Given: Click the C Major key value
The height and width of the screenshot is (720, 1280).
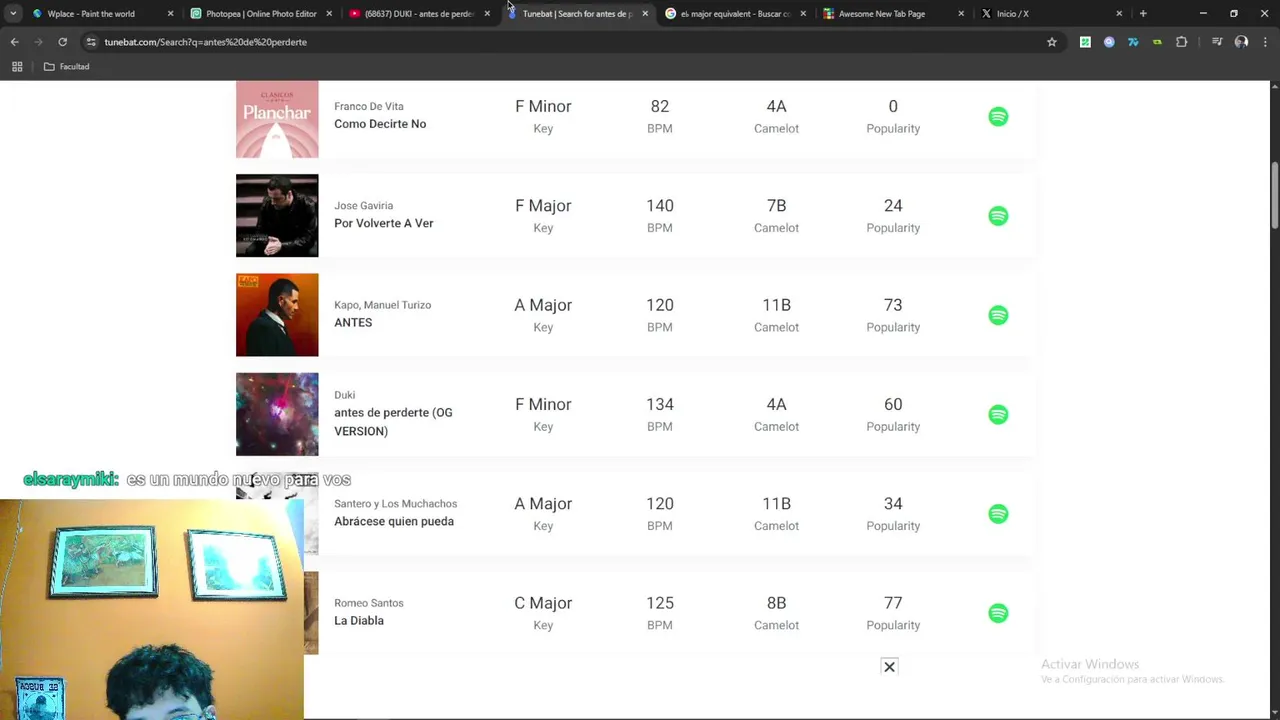Looking at the screenshot, I should click(543, 603).
